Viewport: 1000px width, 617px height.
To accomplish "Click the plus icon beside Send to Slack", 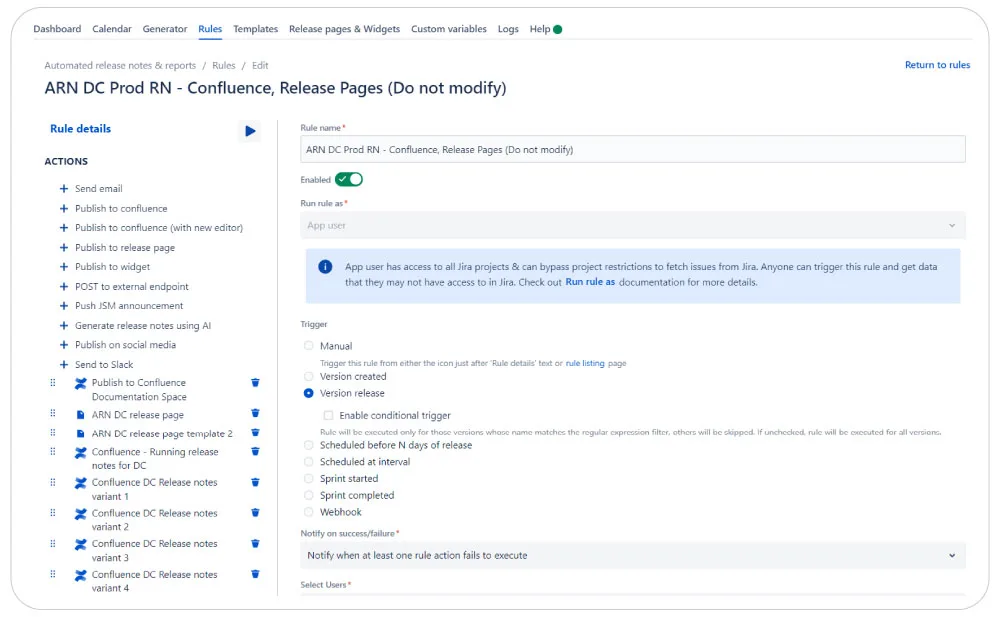I will 64,365.
